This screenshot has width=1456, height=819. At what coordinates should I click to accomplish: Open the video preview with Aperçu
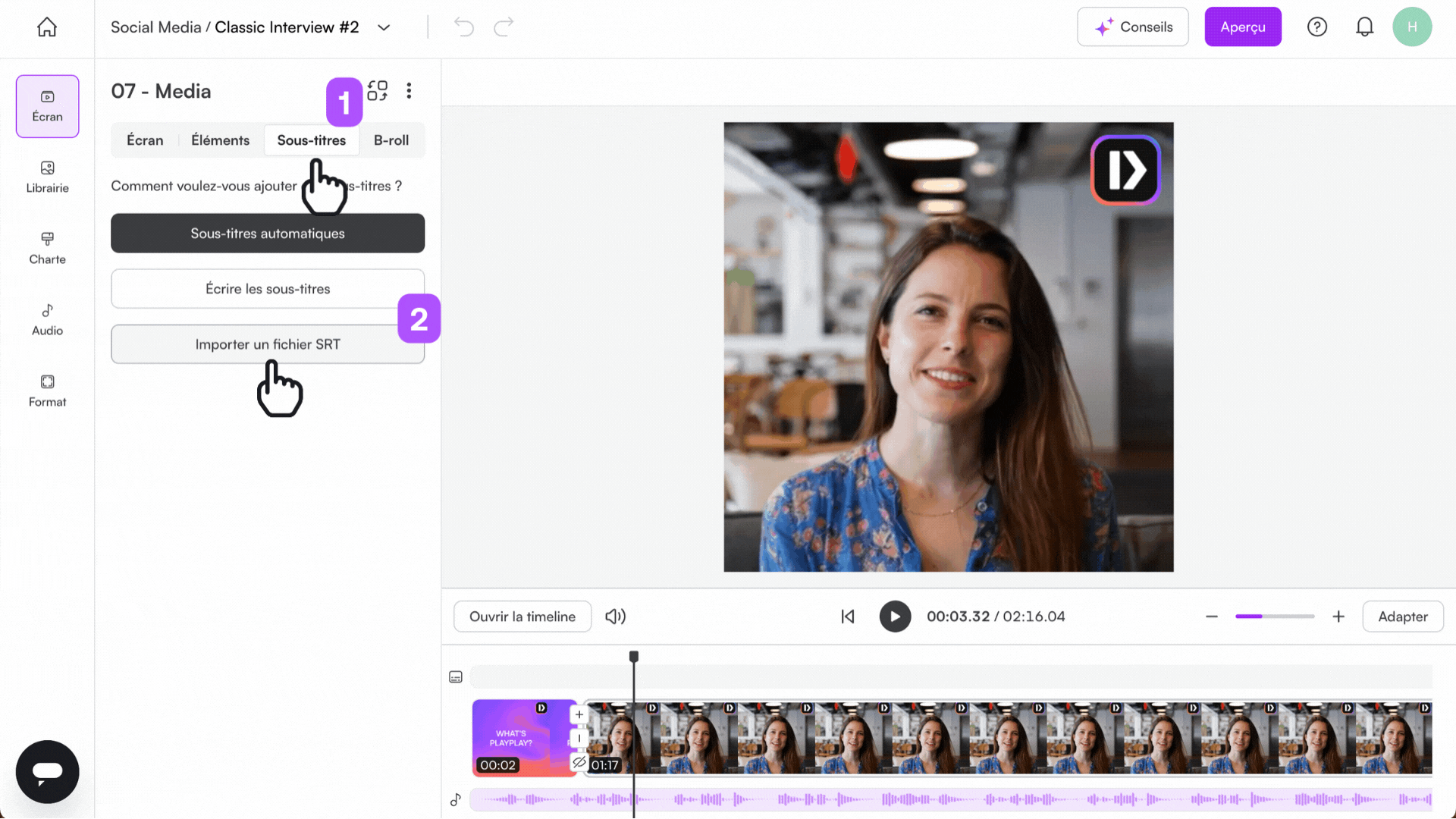(x=1242, y=27)
